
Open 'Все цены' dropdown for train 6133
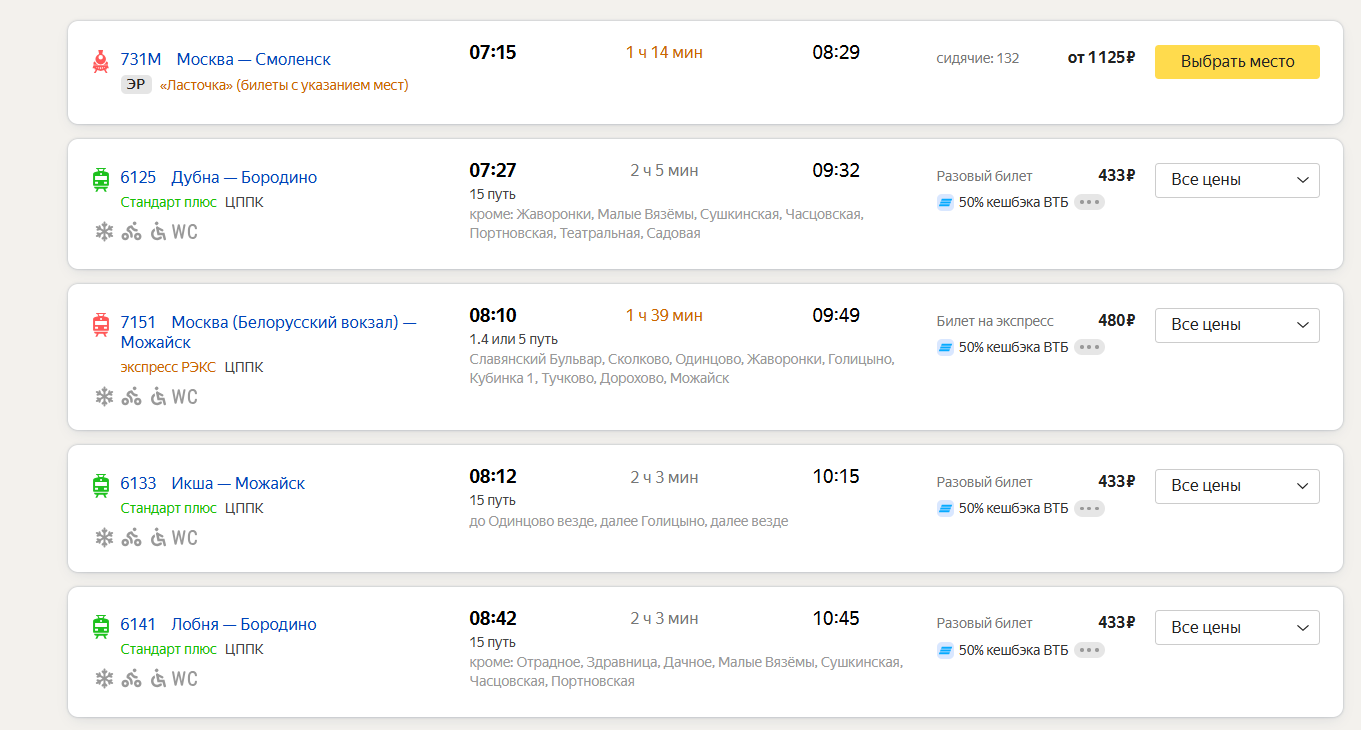click(1237, 486)
